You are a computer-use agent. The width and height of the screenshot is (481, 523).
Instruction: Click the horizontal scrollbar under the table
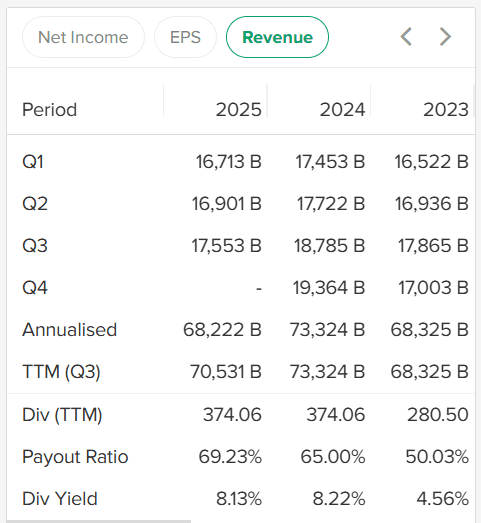coord(99,521)
